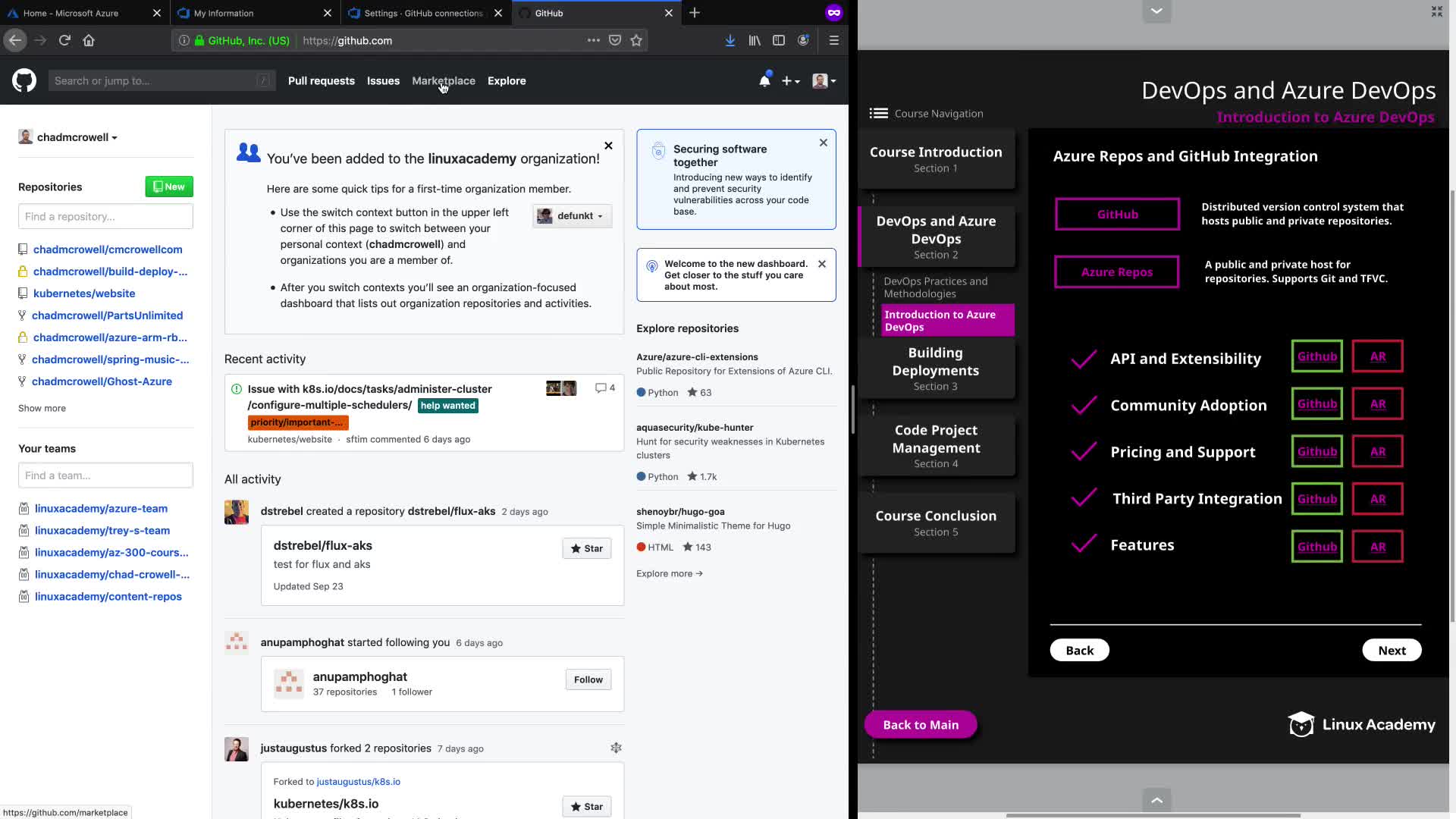The width and height of the screenshot is (1456, 819).
Task: Open Firefox downloads arrow
Action: click(730, 40)
